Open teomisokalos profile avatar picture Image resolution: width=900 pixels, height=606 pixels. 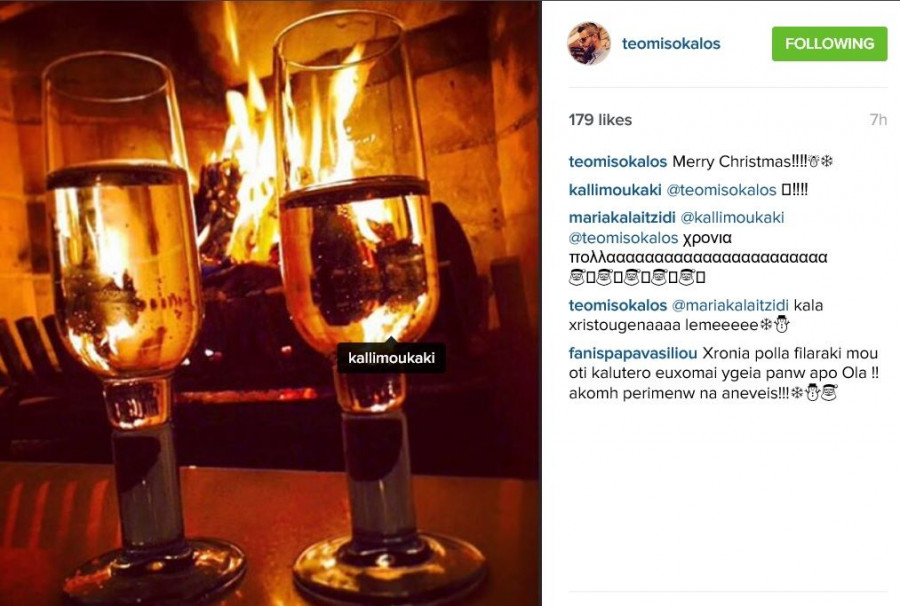589,44
